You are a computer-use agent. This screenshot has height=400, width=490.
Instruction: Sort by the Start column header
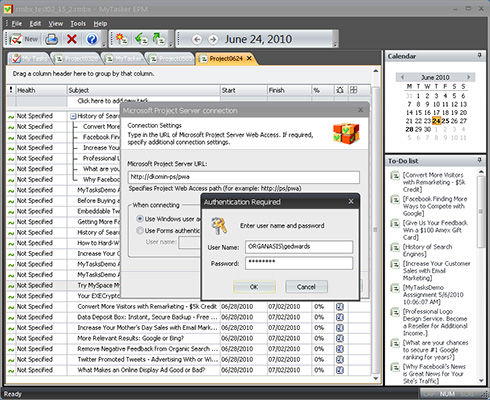point(244,90)
